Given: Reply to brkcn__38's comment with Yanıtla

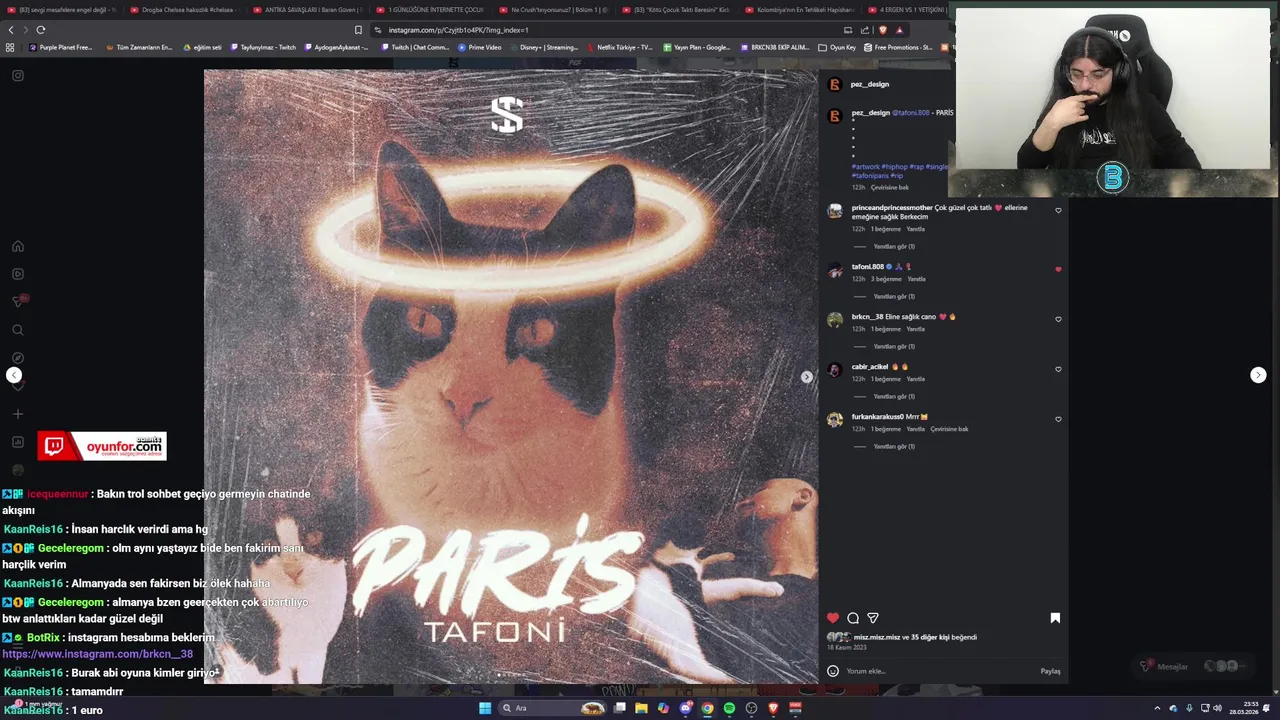Looking at the screenshot, I should (x=916, y=329).
